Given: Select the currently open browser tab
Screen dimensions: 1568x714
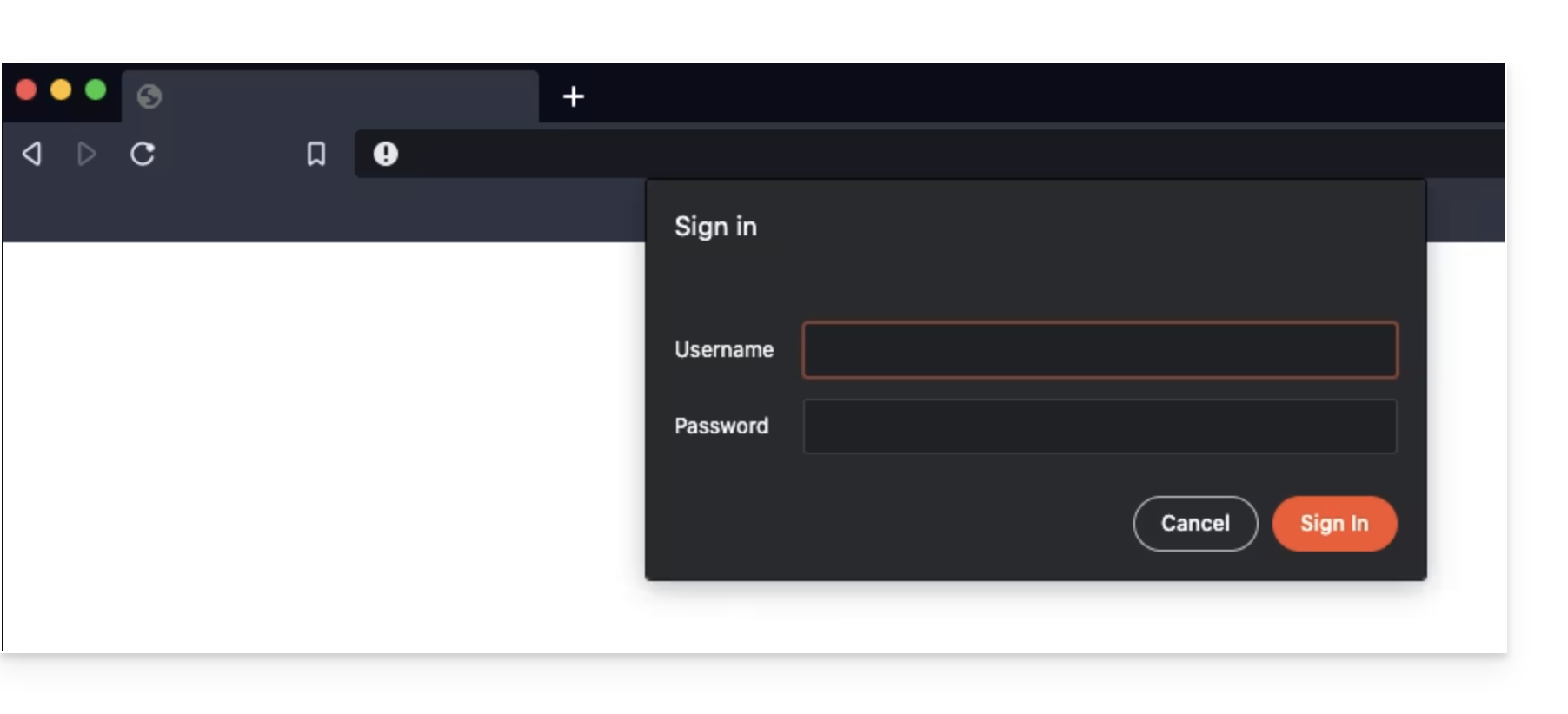Looking at the screenshot, I should [x=330, y=96].
